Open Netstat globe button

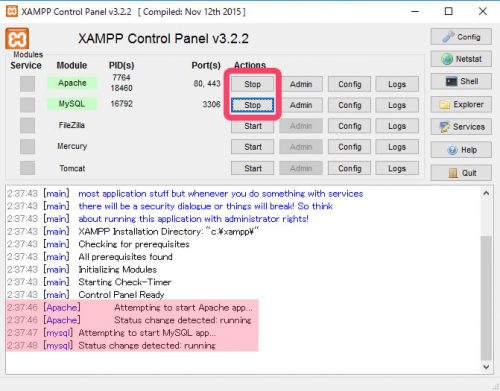[461, 59]
